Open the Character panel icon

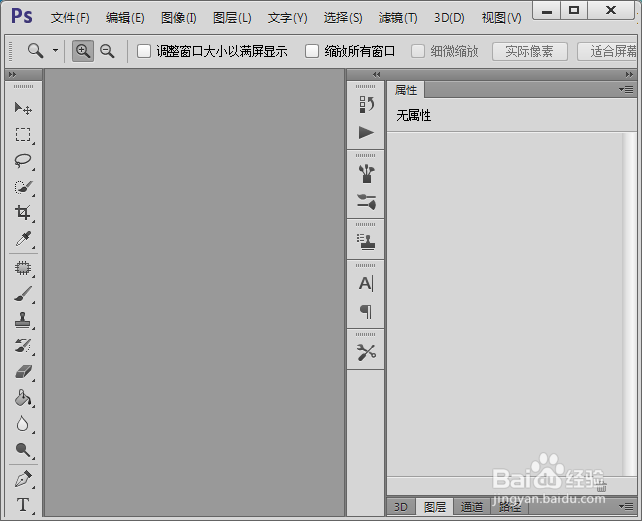[366, 283]
